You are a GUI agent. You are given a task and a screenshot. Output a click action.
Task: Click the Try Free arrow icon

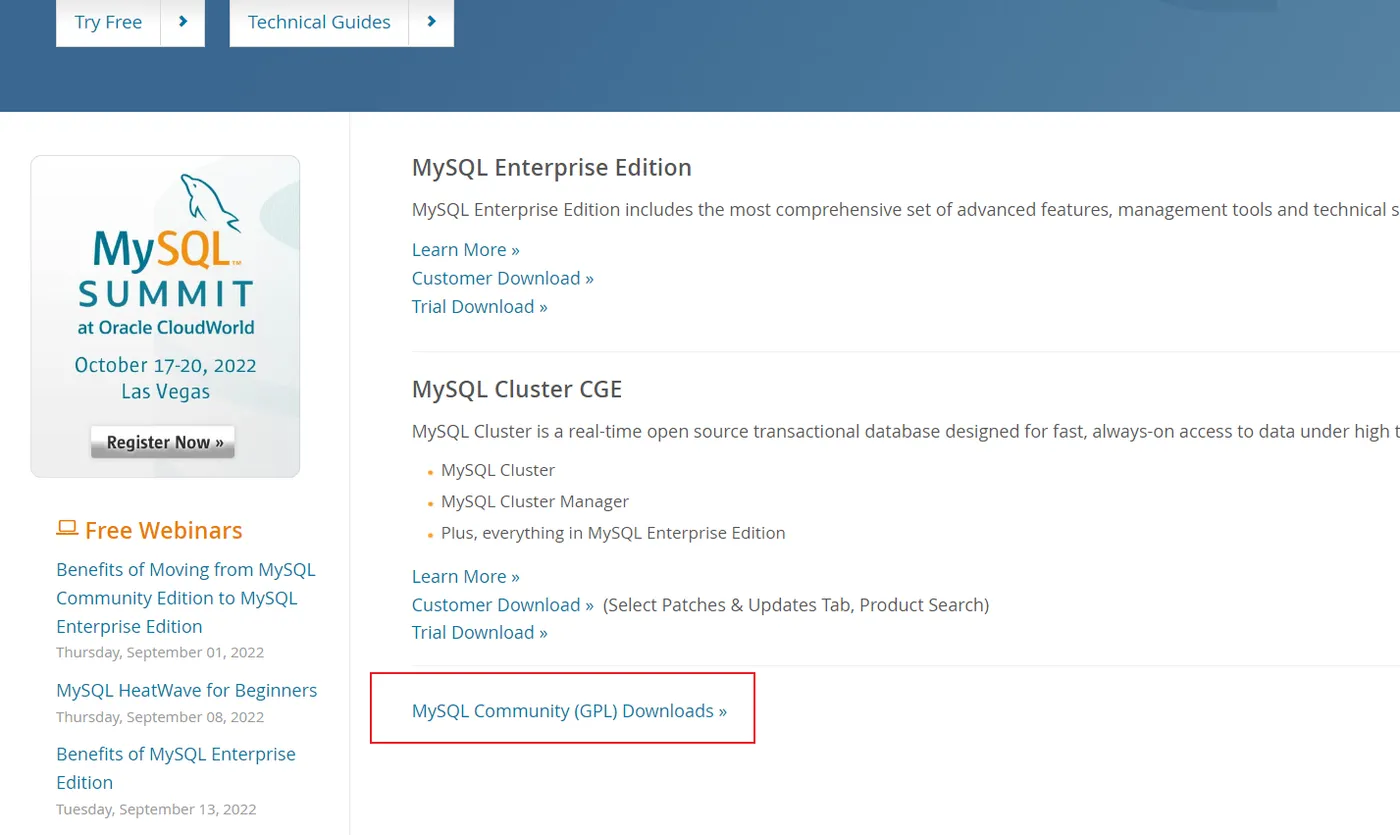183,22
